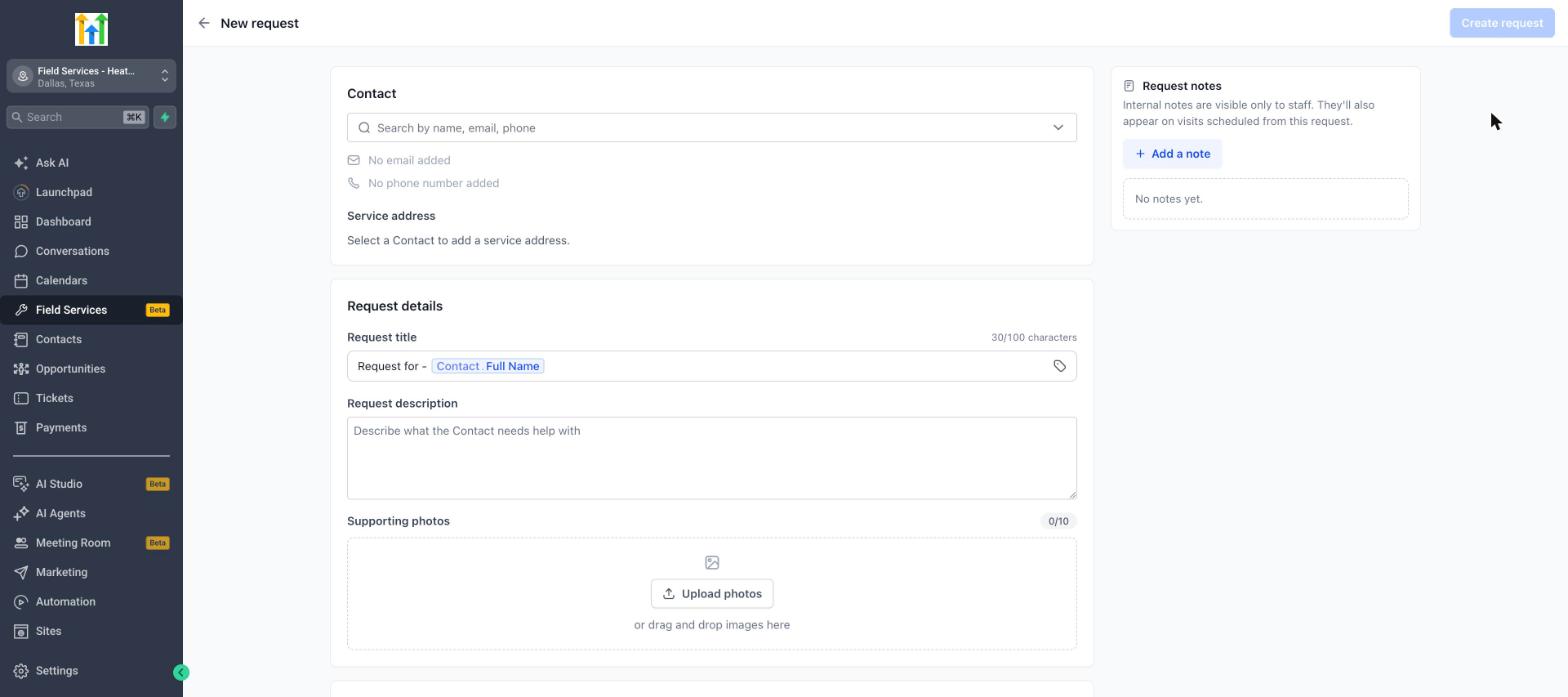1568x697 pixels.
Task: Click the Marketing paper-plane icon
Action: click(21, 573)
